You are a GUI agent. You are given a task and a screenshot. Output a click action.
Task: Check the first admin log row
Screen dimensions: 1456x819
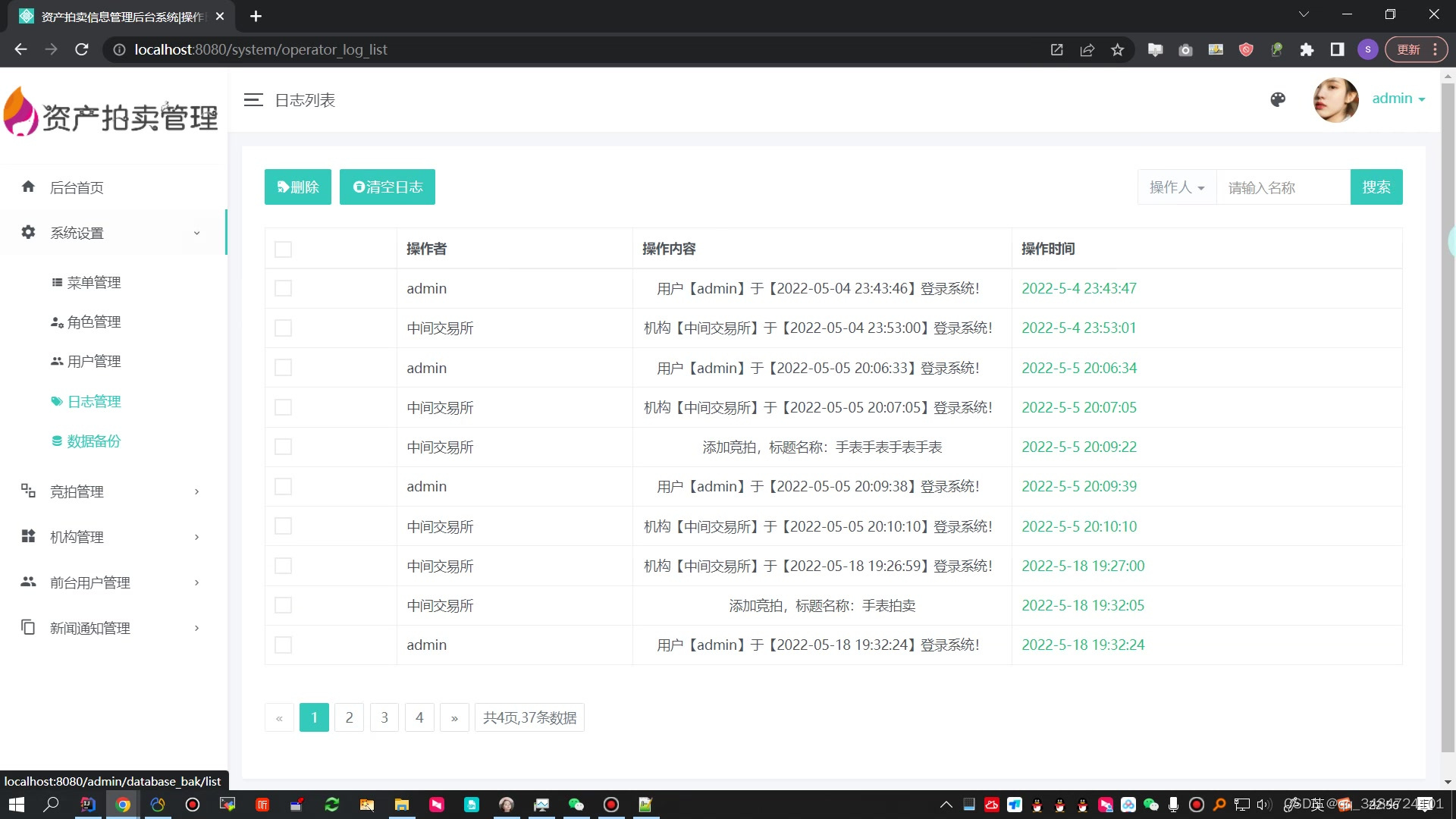(x=283, y=288)
